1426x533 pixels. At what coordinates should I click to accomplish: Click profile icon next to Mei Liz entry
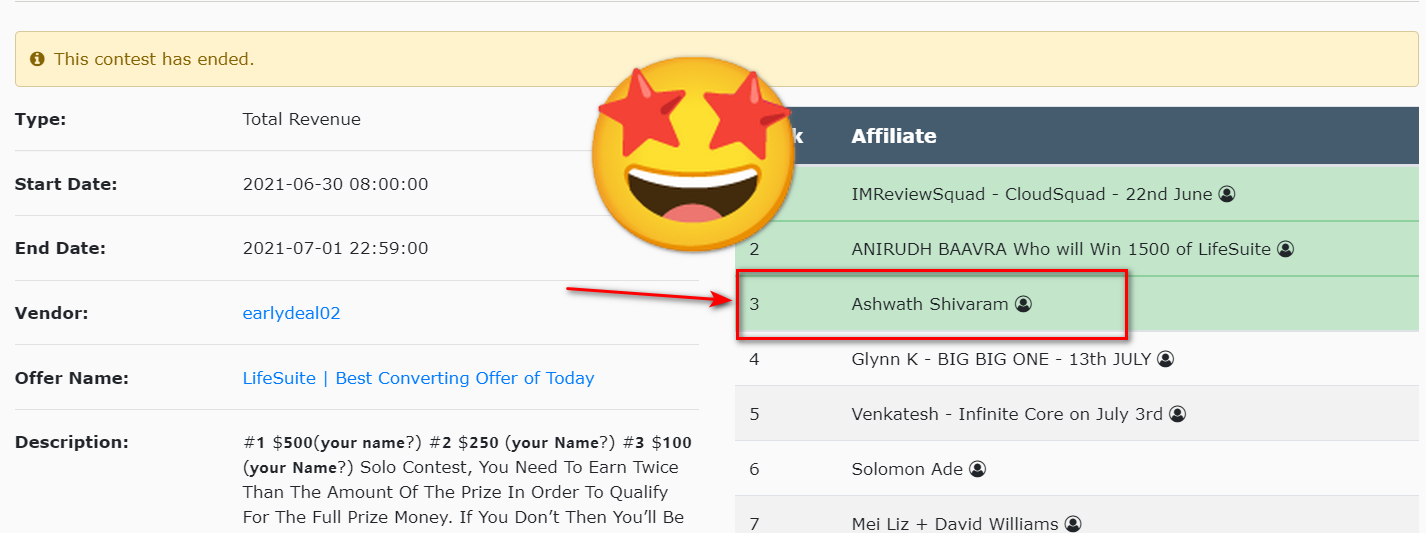(x=1073, y=524)
